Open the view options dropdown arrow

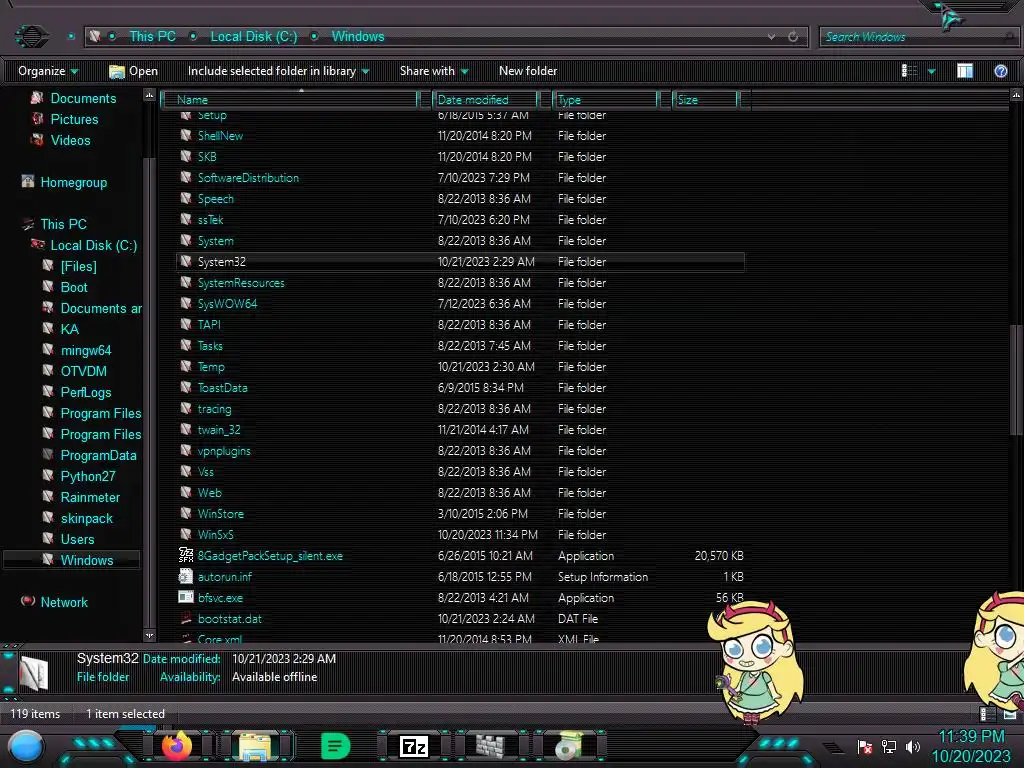[932, 71]
